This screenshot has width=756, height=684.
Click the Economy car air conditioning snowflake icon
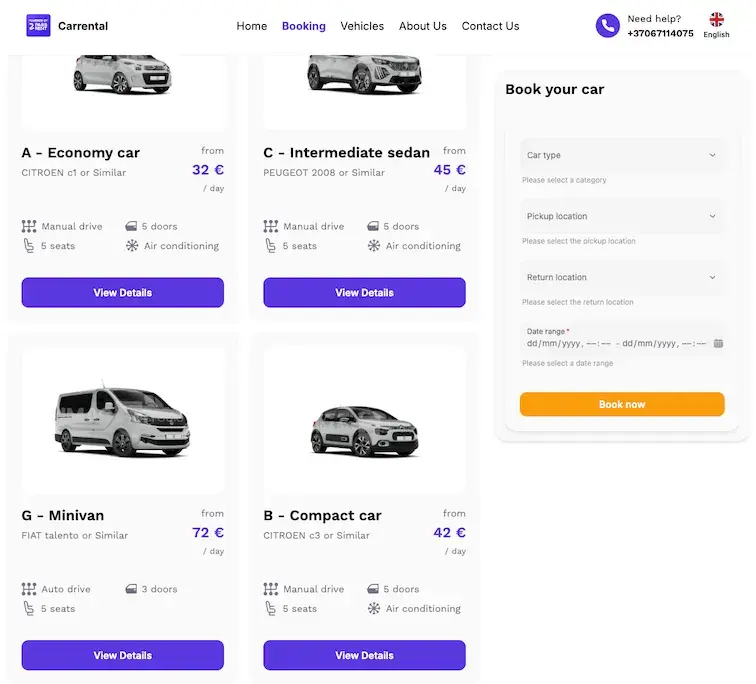click(x=132, y=246)
